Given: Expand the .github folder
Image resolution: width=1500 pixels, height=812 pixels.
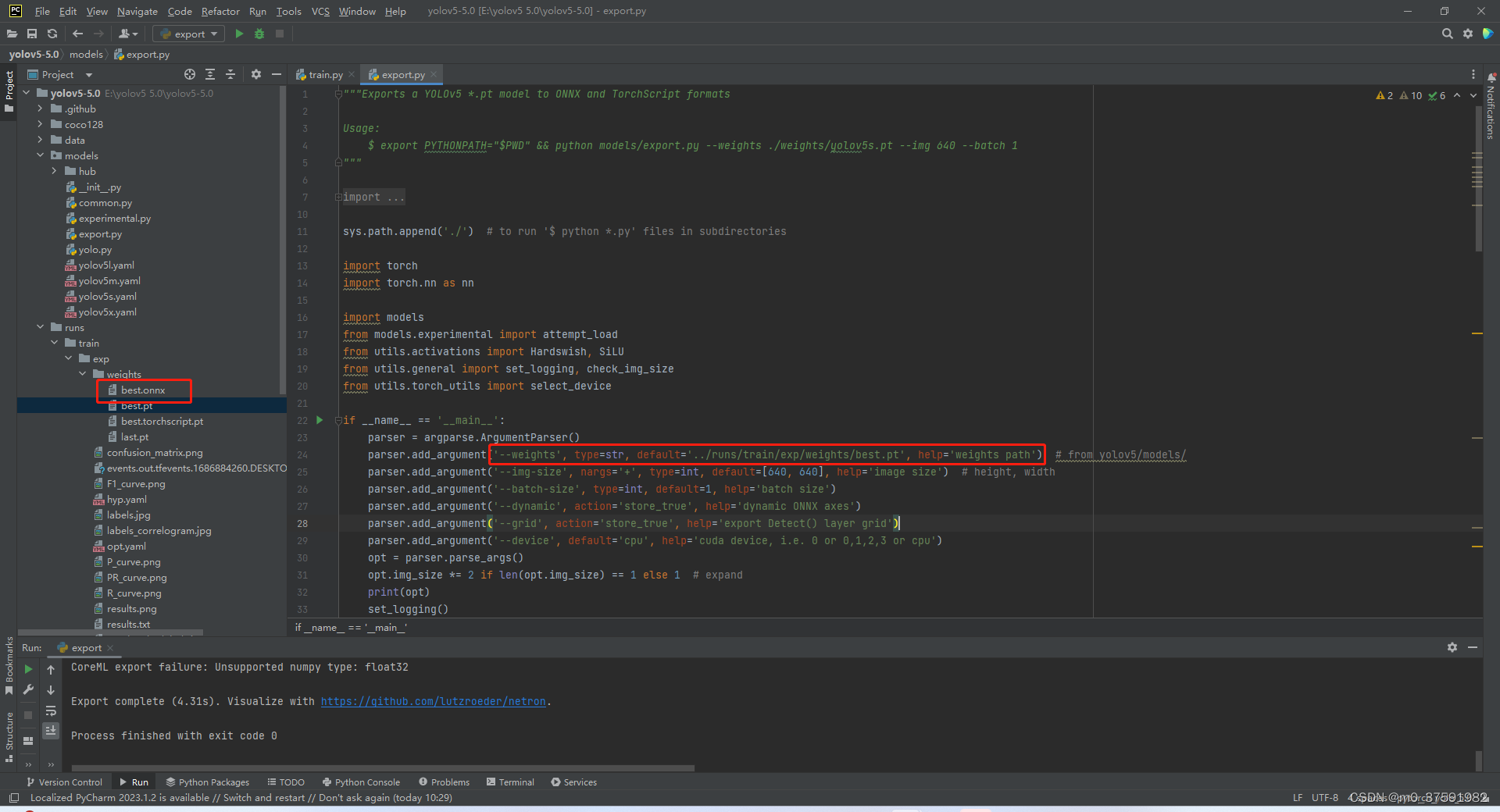Looking at the screenshot, I should point(40,109).
